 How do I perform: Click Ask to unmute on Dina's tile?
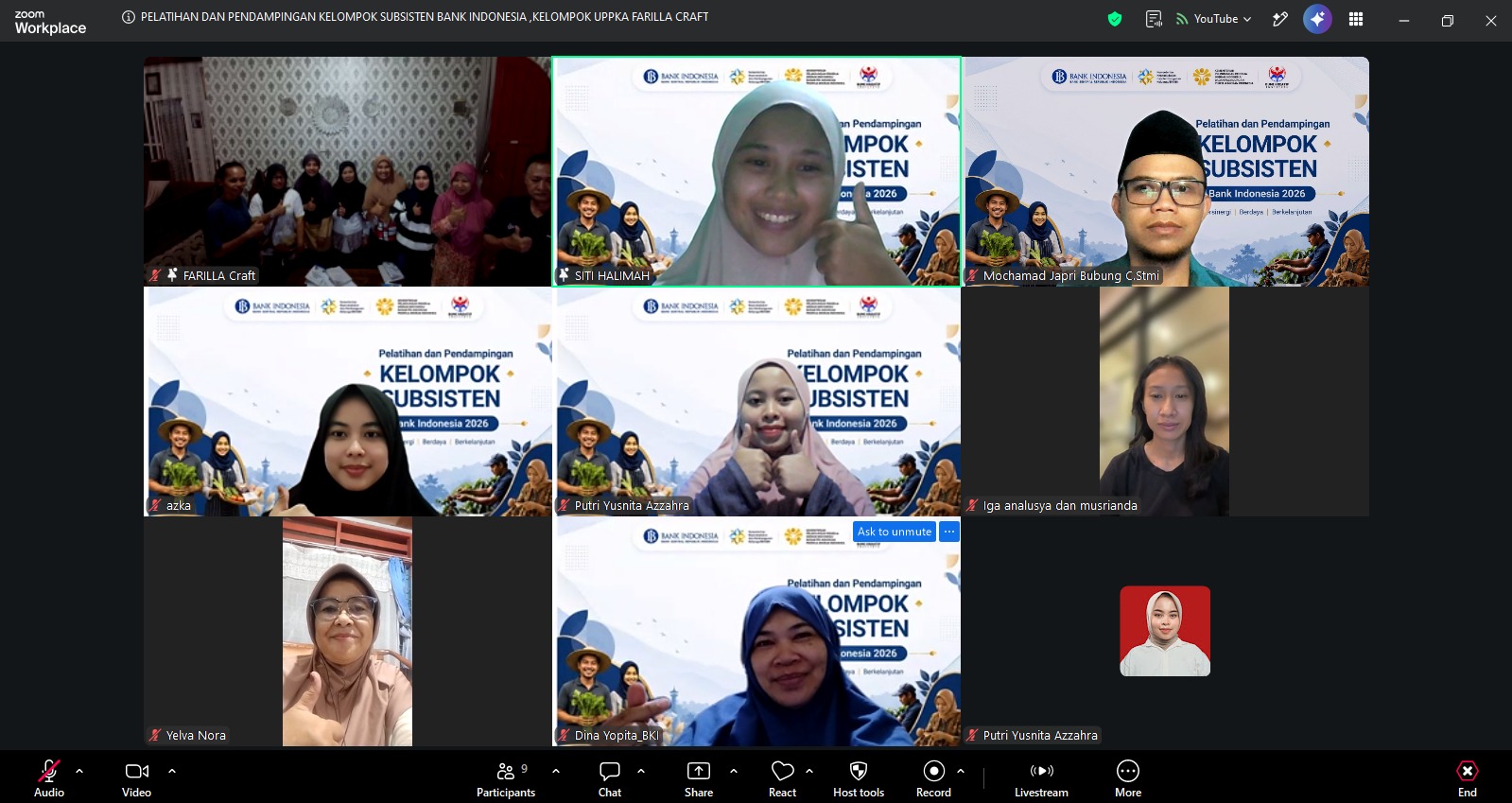895,532
